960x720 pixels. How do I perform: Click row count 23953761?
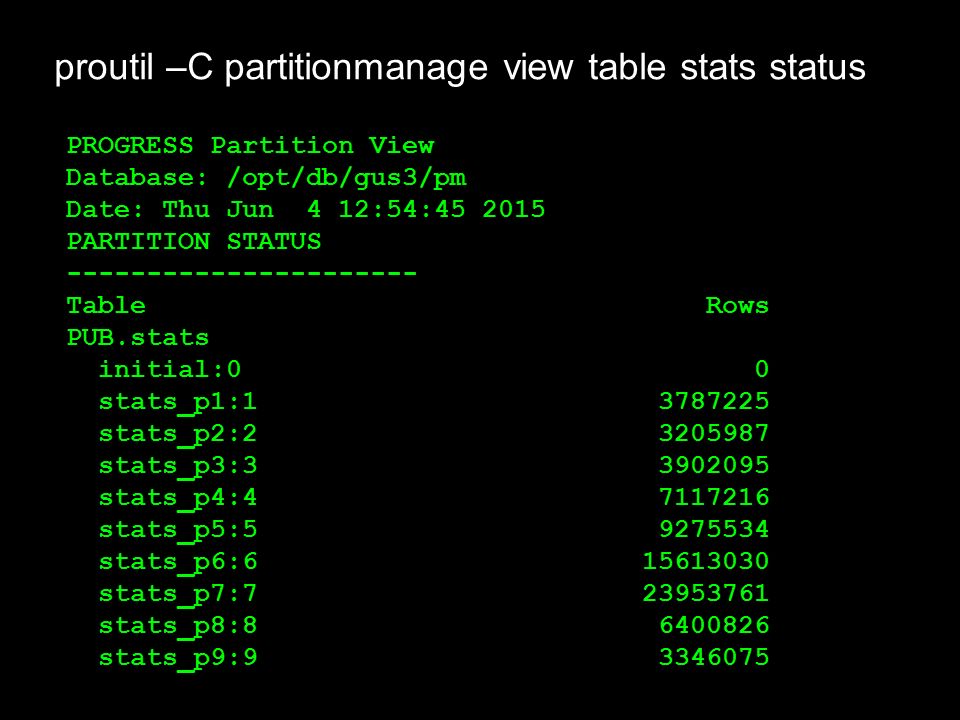point(706,593)
